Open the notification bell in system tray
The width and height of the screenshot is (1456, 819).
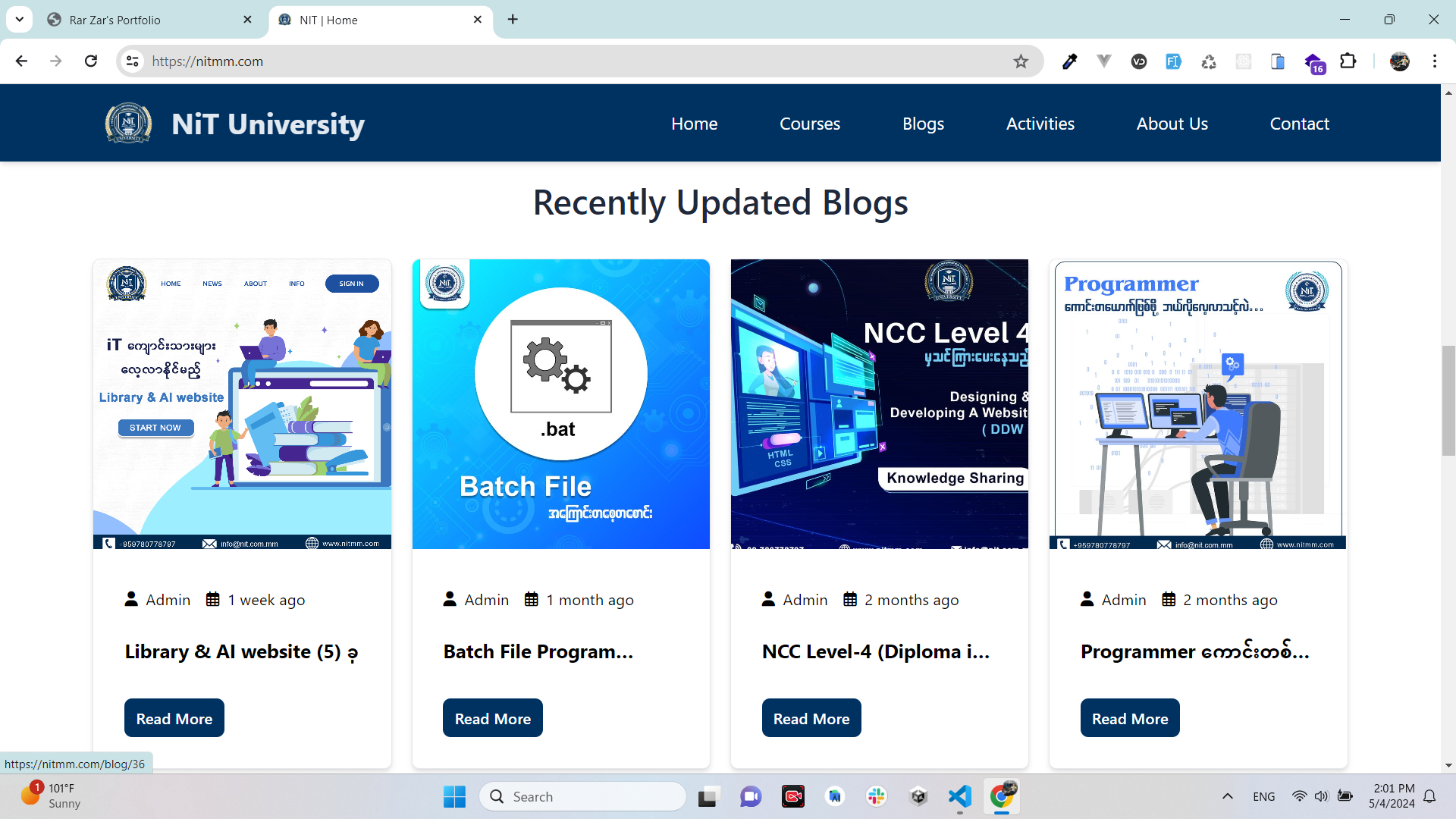click(1429, 796)
